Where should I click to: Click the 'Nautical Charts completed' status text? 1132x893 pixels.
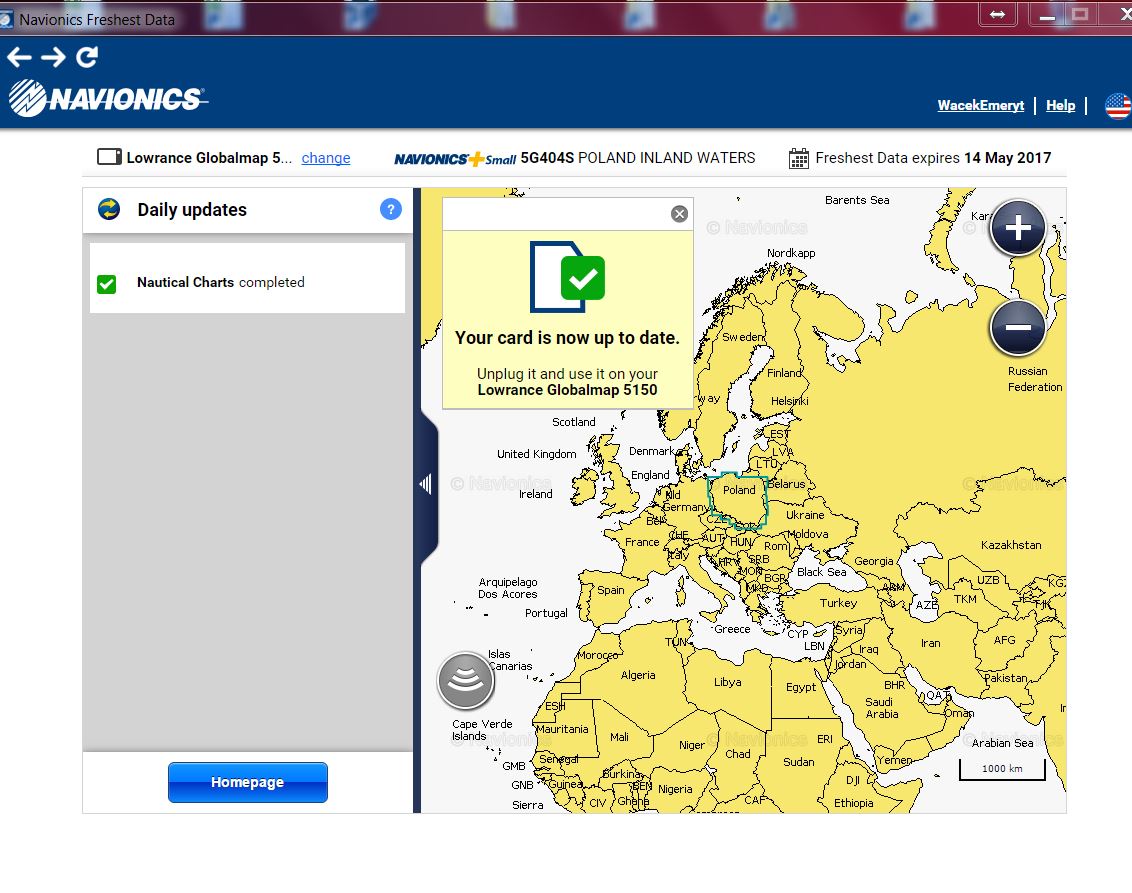(221, 282)
